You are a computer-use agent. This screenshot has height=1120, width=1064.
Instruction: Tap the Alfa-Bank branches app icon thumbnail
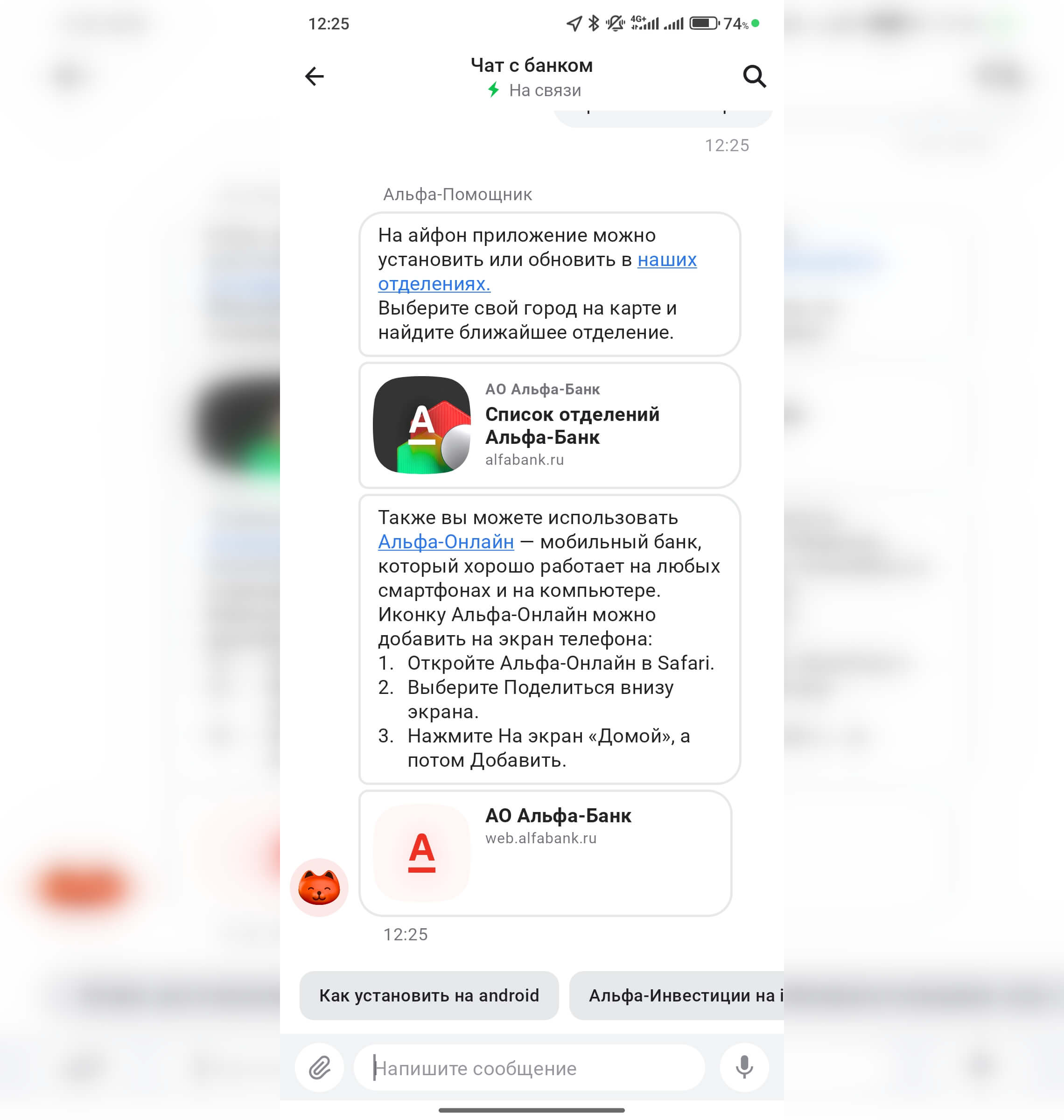[422, 425]
